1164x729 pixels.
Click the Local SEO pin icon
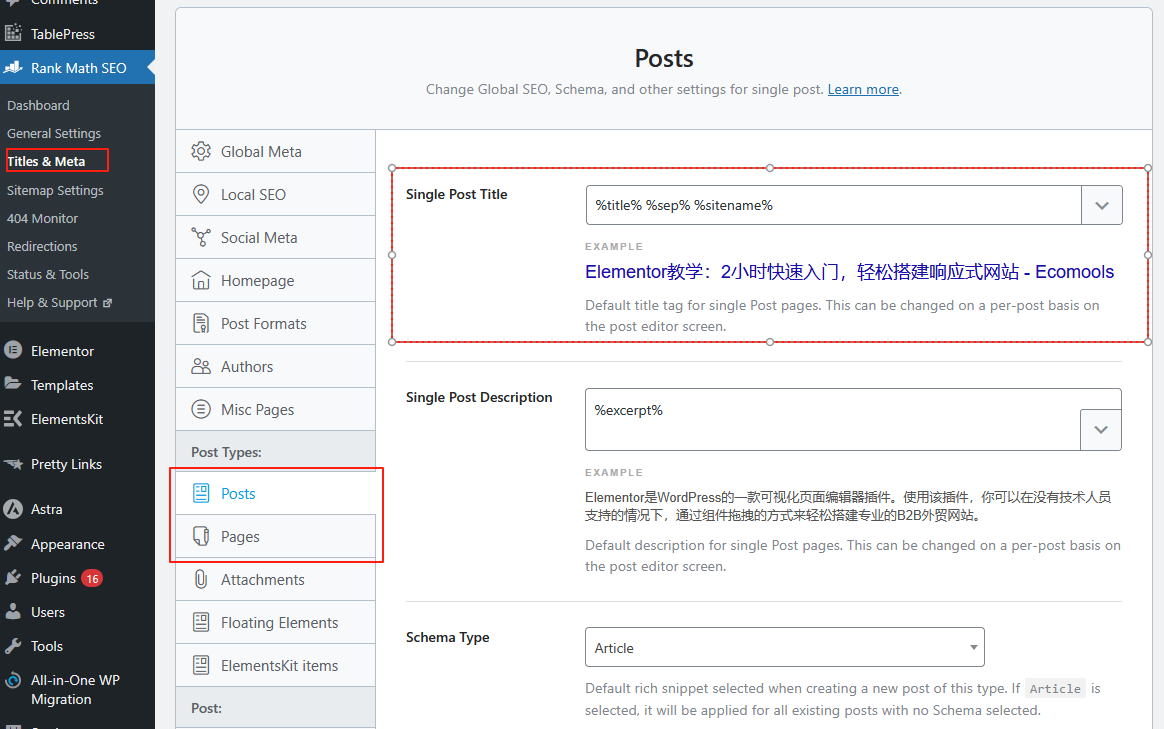coord(201,195)
